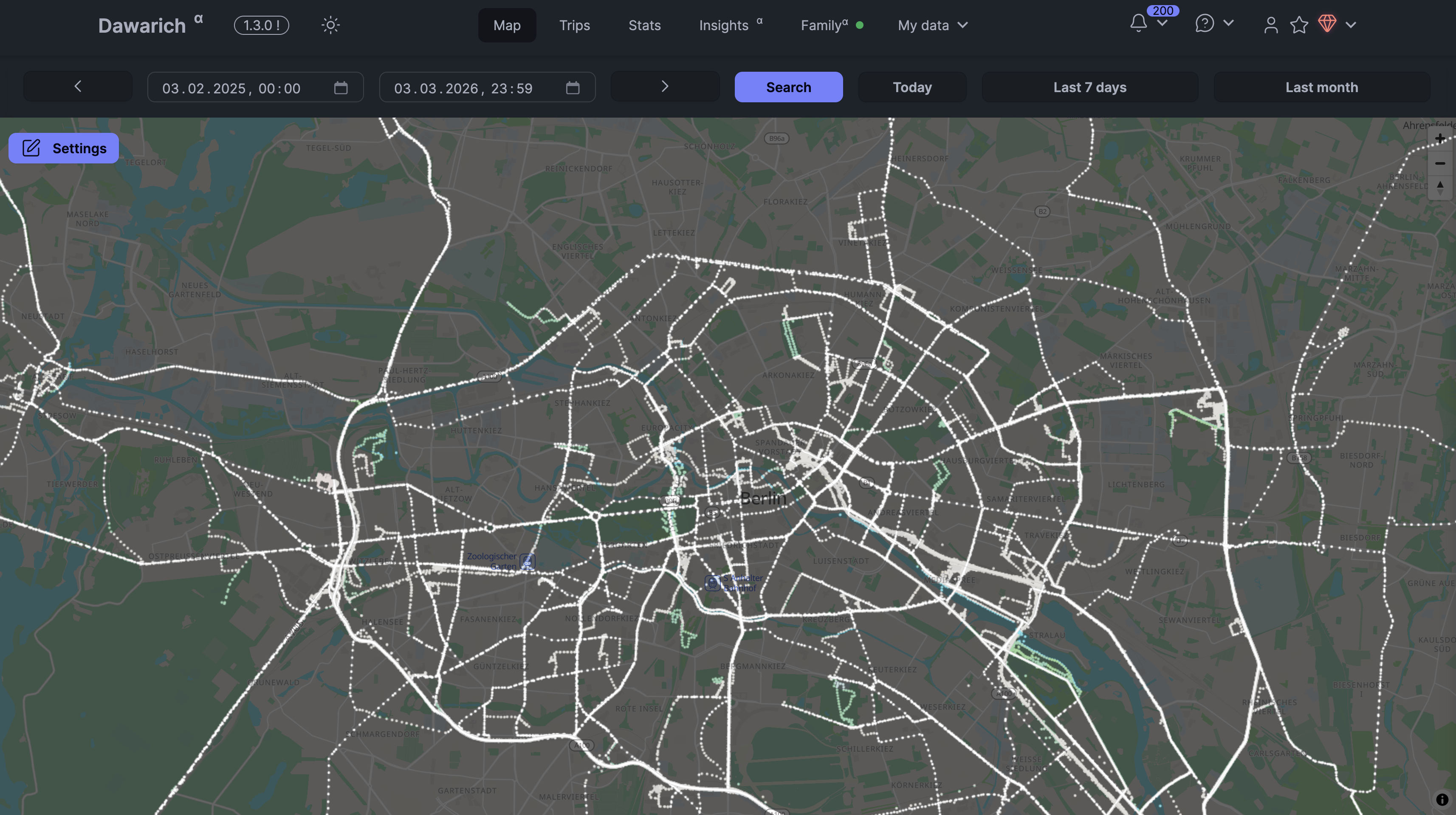Open the Insights tab

(x=723, y=25)
